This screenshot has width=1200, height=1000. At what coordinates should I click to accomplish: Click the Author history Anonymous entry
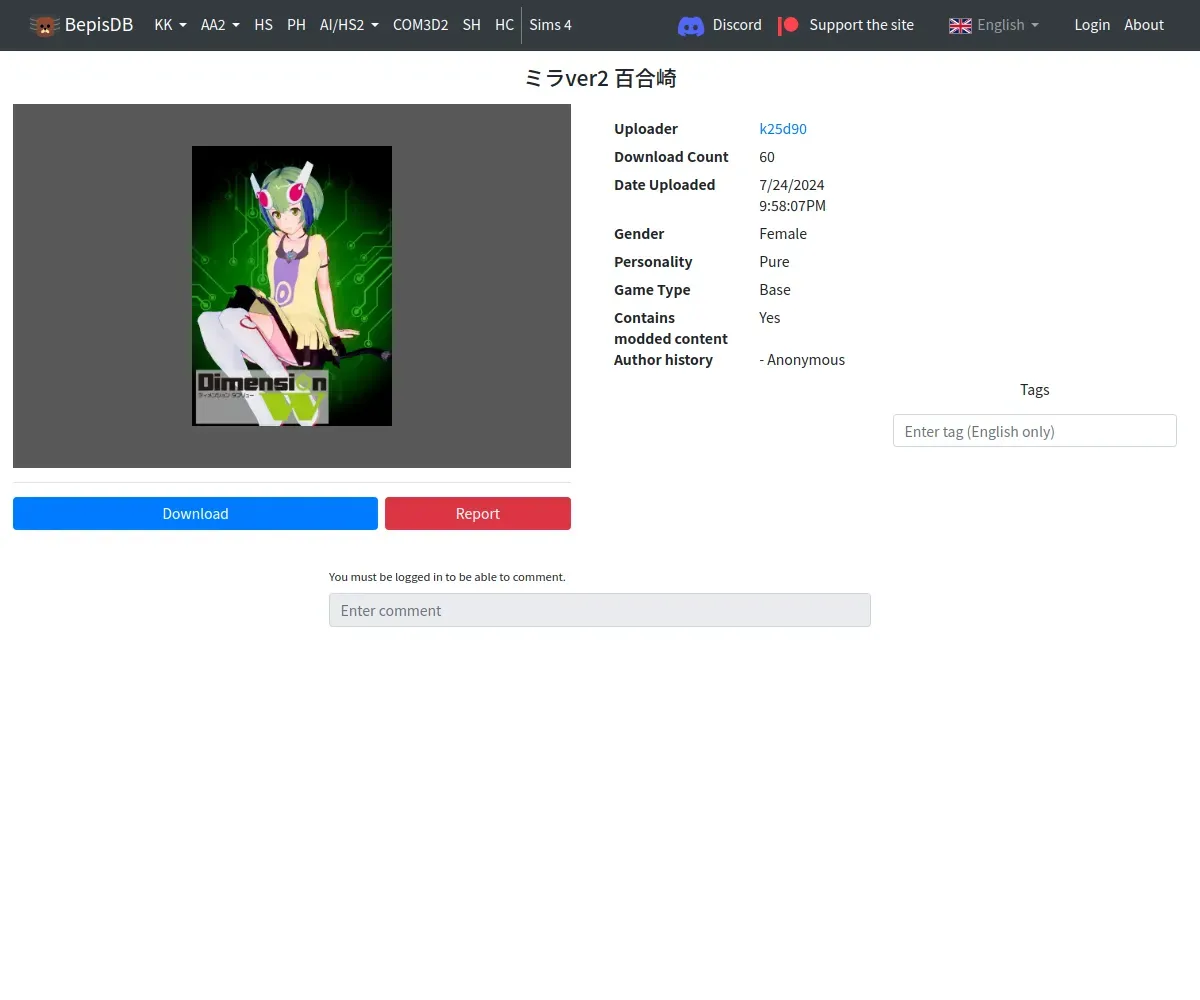(802, 360)
